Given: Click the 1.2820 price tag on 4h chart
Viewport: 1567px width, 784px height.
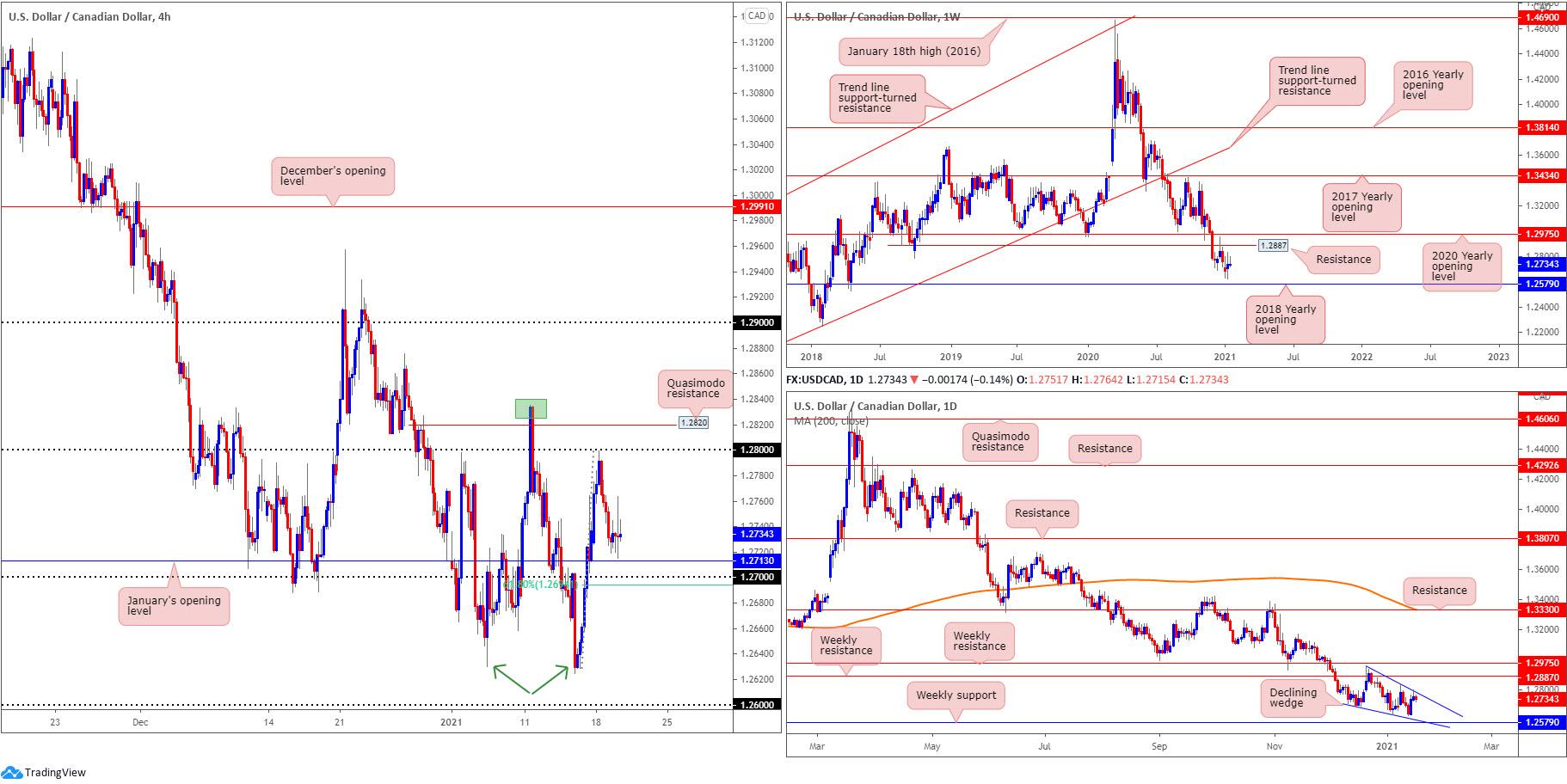Looking at the screenshot, I should [693, 423].
